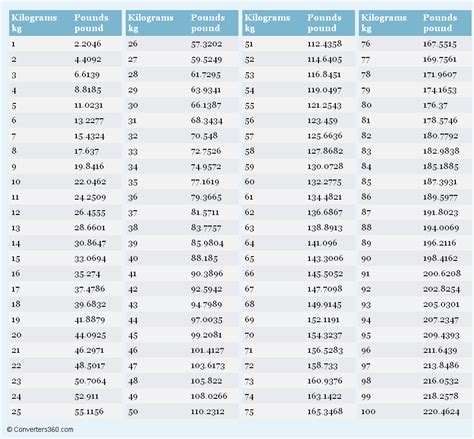Select the 100 kilograms cell
Screen dimensions: 474x439
pos(368,412)
